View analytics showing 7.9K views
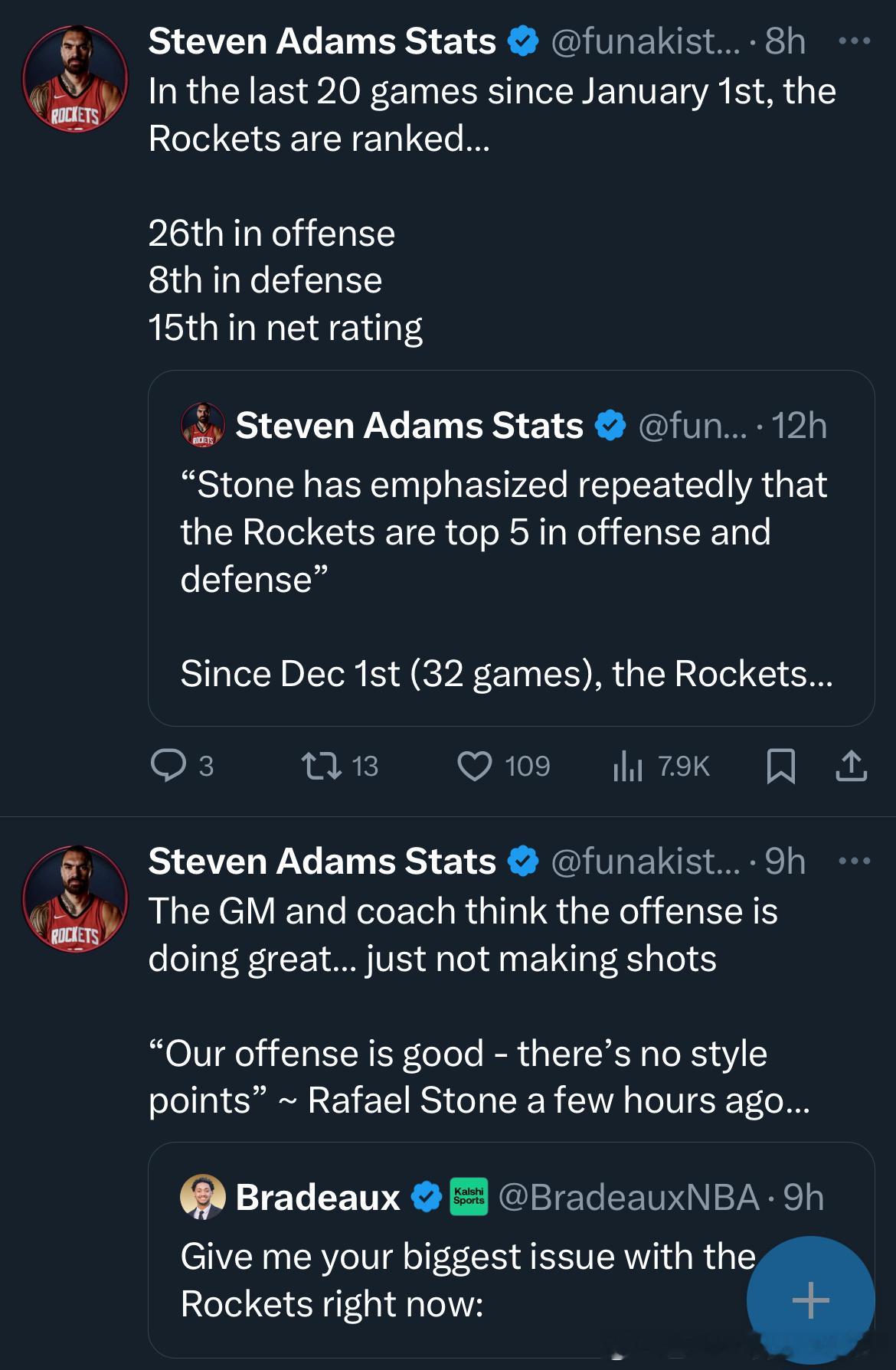The height and width of the screenshot is (1370, 896). pos(627,766)
